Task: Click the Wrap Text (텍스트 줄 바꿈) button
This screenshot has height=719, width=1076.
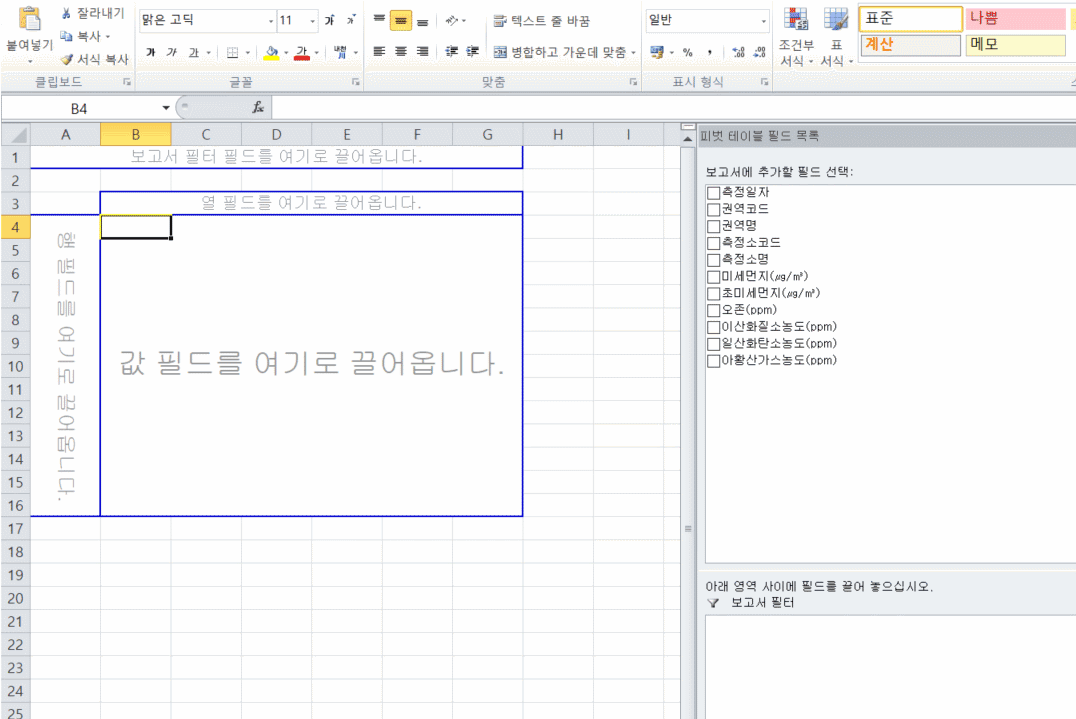Action: [x=541, y=20]
